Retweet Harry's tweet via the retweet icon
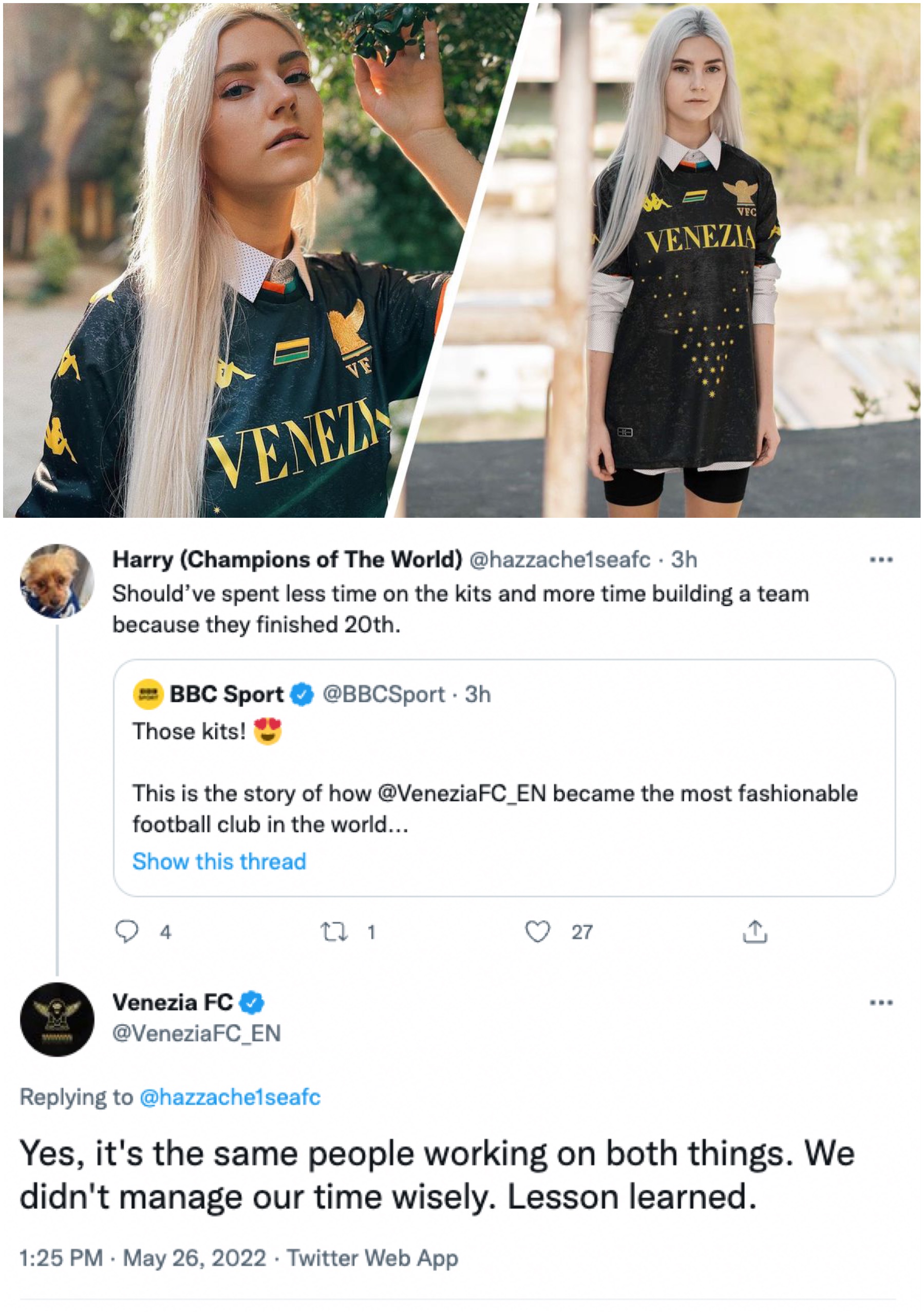The image size is (924, 1315). tap(334, 932)
